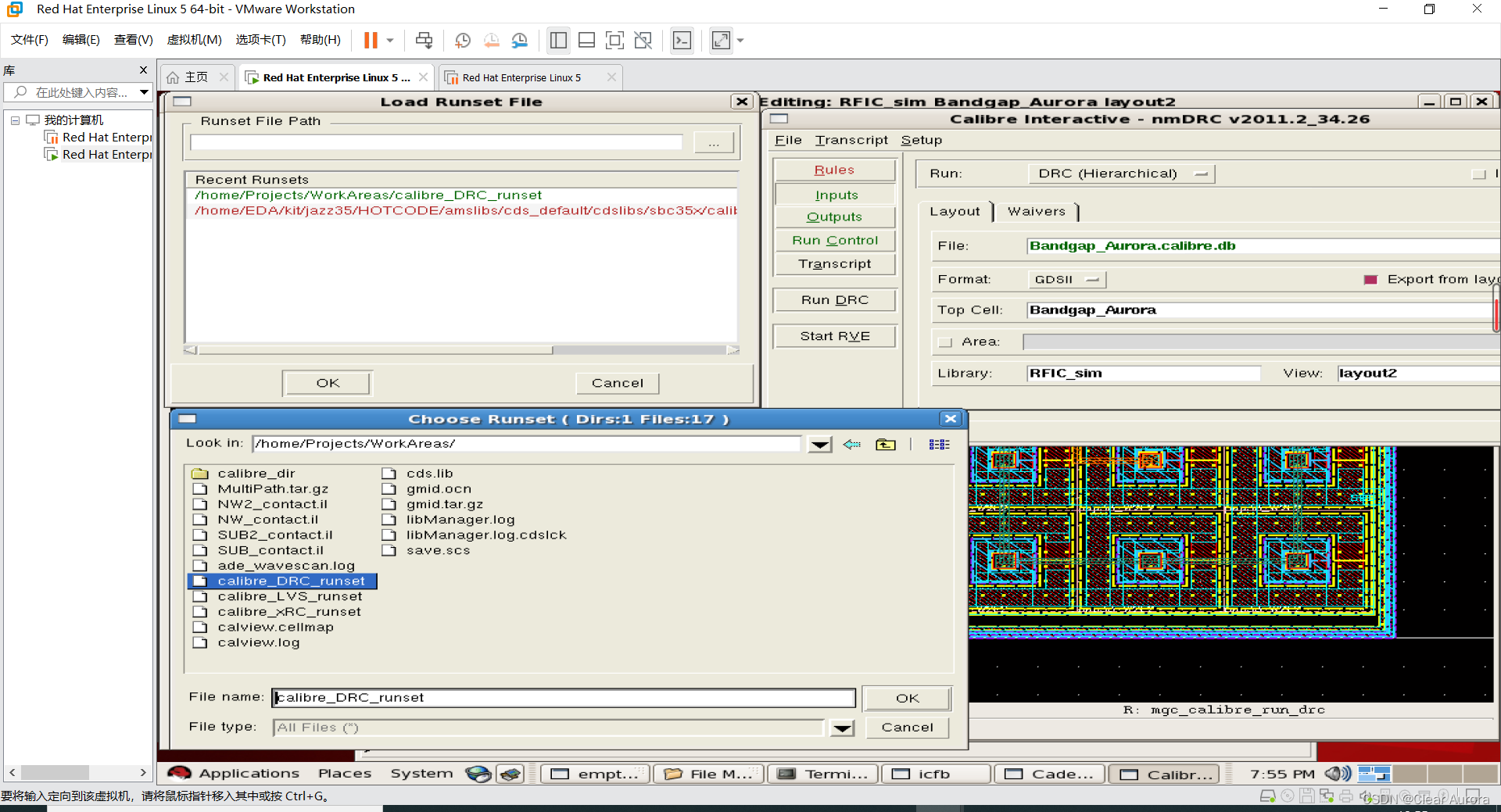
Task: Click the Start RVE button
Action: coord(834,336)
